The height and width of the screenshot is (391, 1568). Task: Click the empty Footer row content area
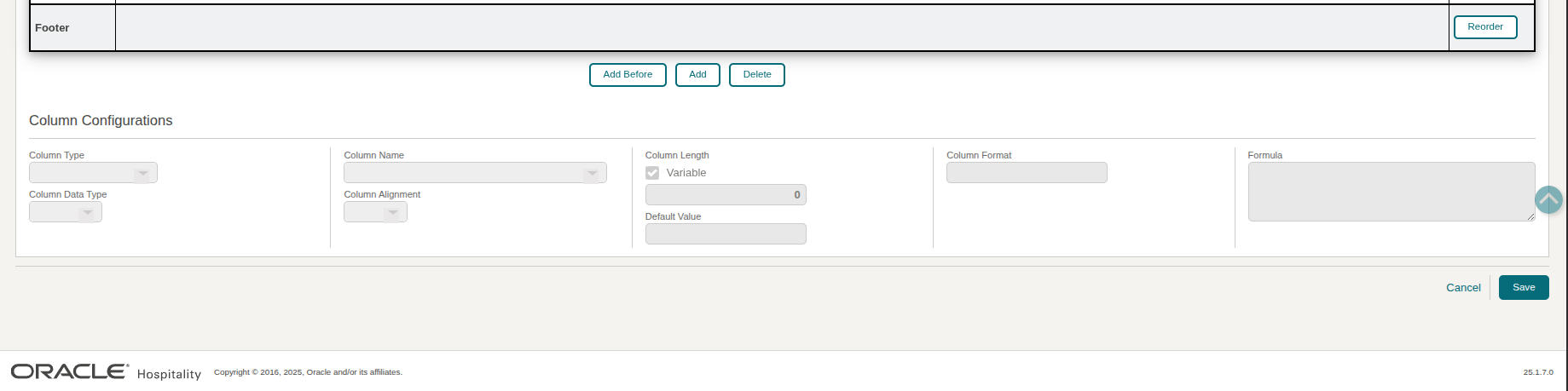781,28
